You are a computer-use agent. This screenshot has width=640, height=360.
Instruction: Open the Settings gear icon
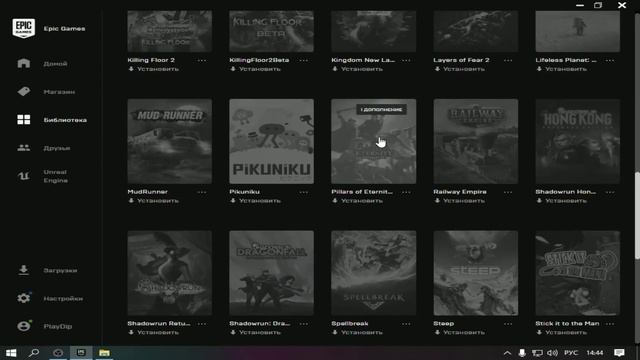point(24,298)
